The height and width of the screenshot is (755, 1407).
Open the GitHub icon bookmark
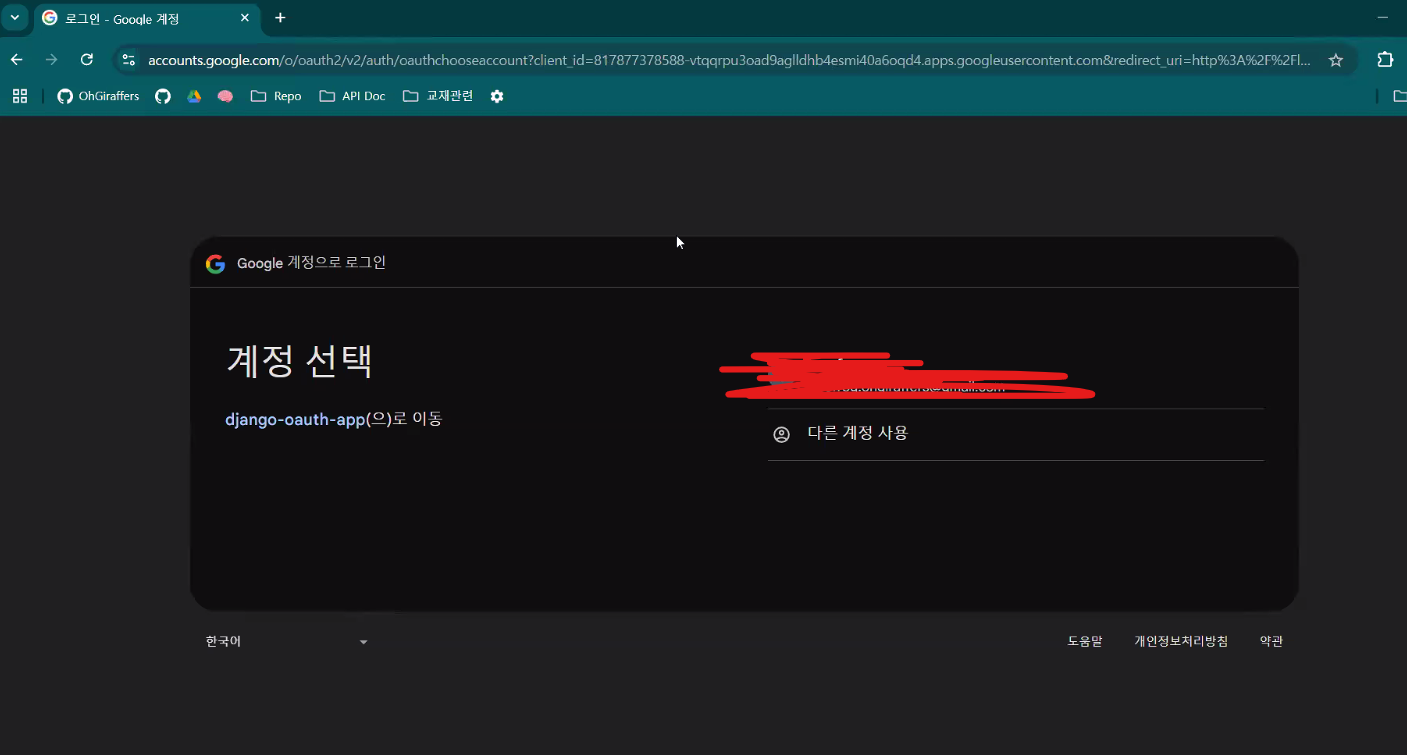(163, 96)
